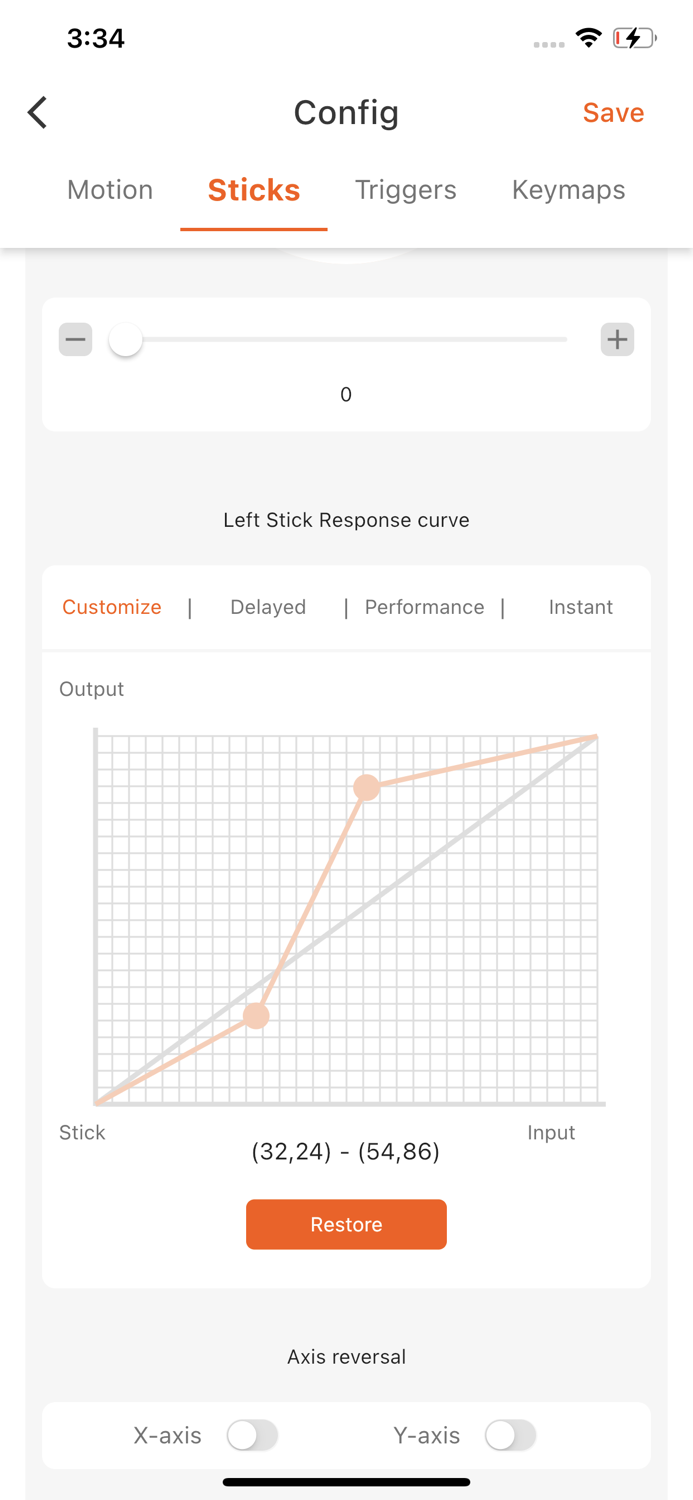
Task: Tap the back arrow icon
Action: [38, 113]
